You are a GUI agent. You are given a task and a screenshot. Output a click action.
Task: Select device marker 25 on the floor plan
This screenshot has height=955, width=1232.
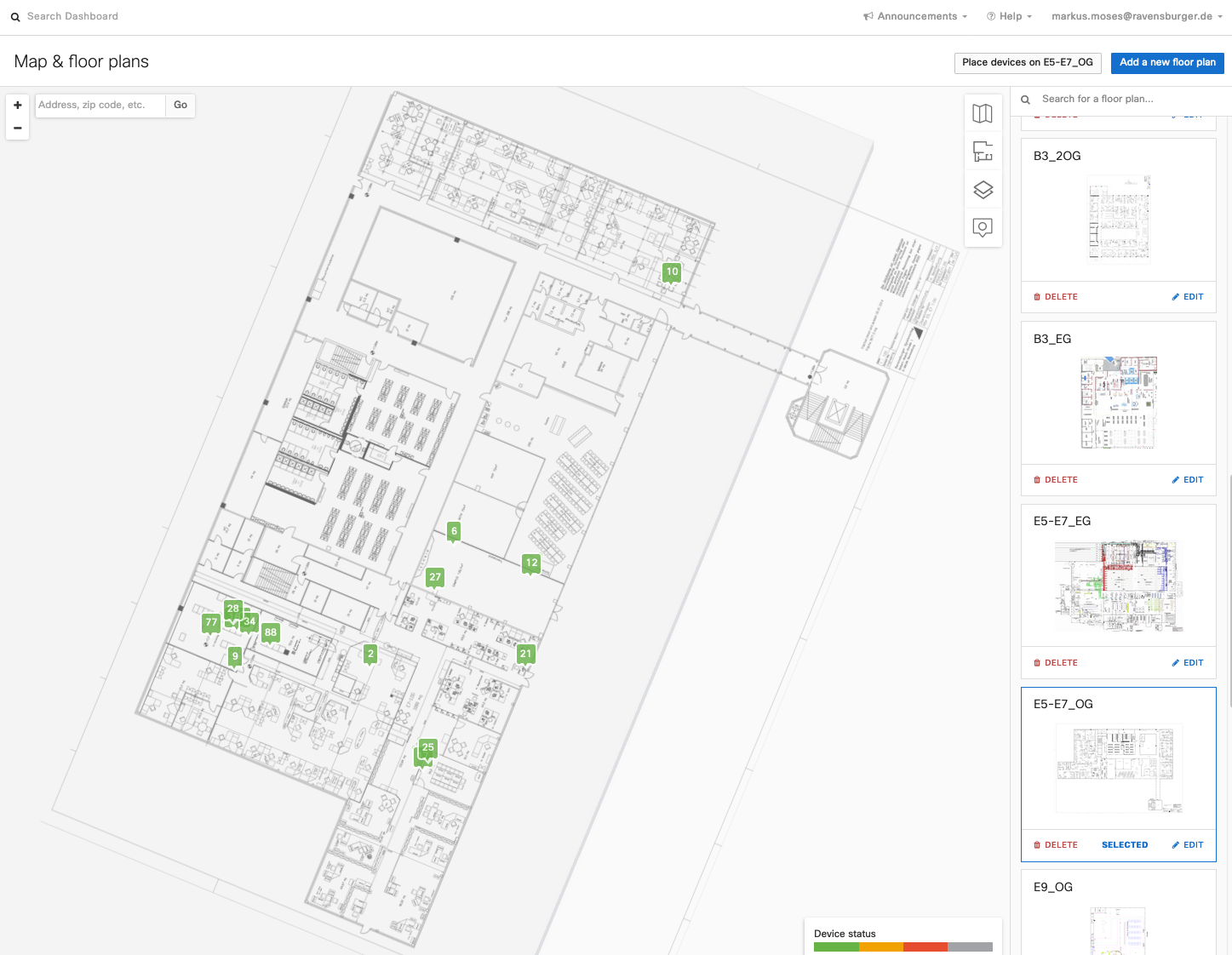[x=427, y=748]
